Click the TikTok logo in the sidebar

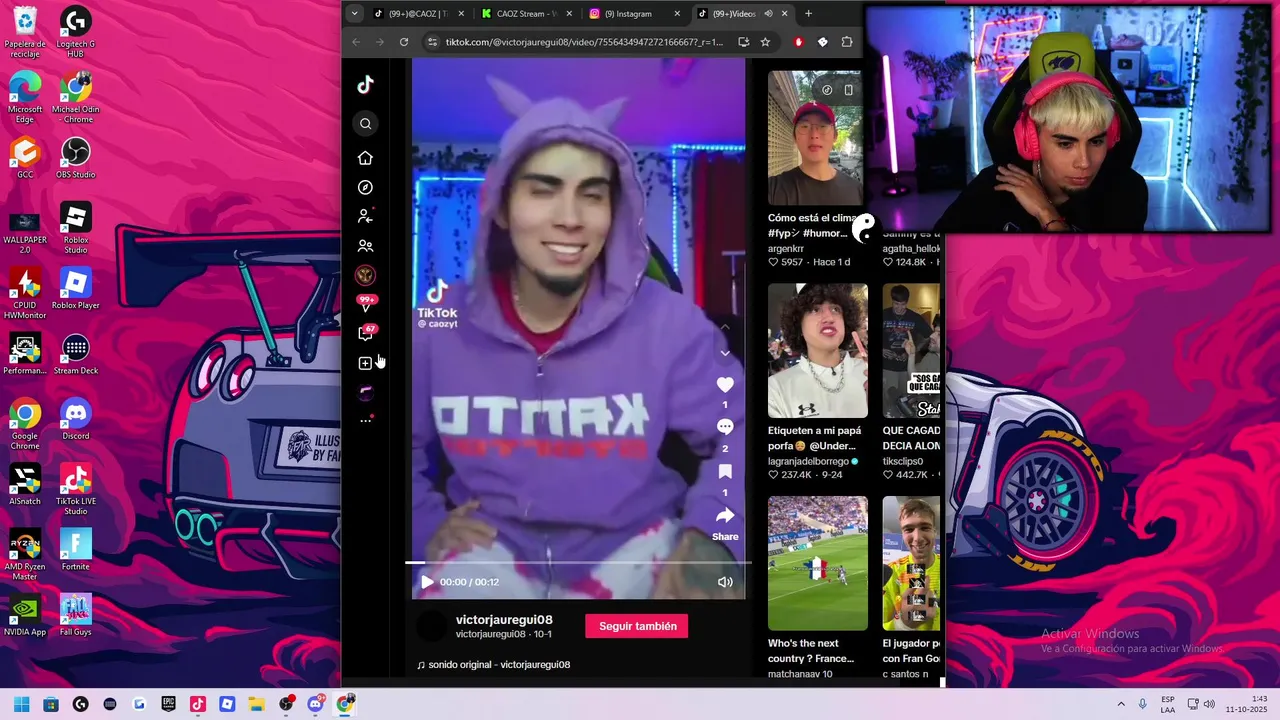click(x=366, y=86)
